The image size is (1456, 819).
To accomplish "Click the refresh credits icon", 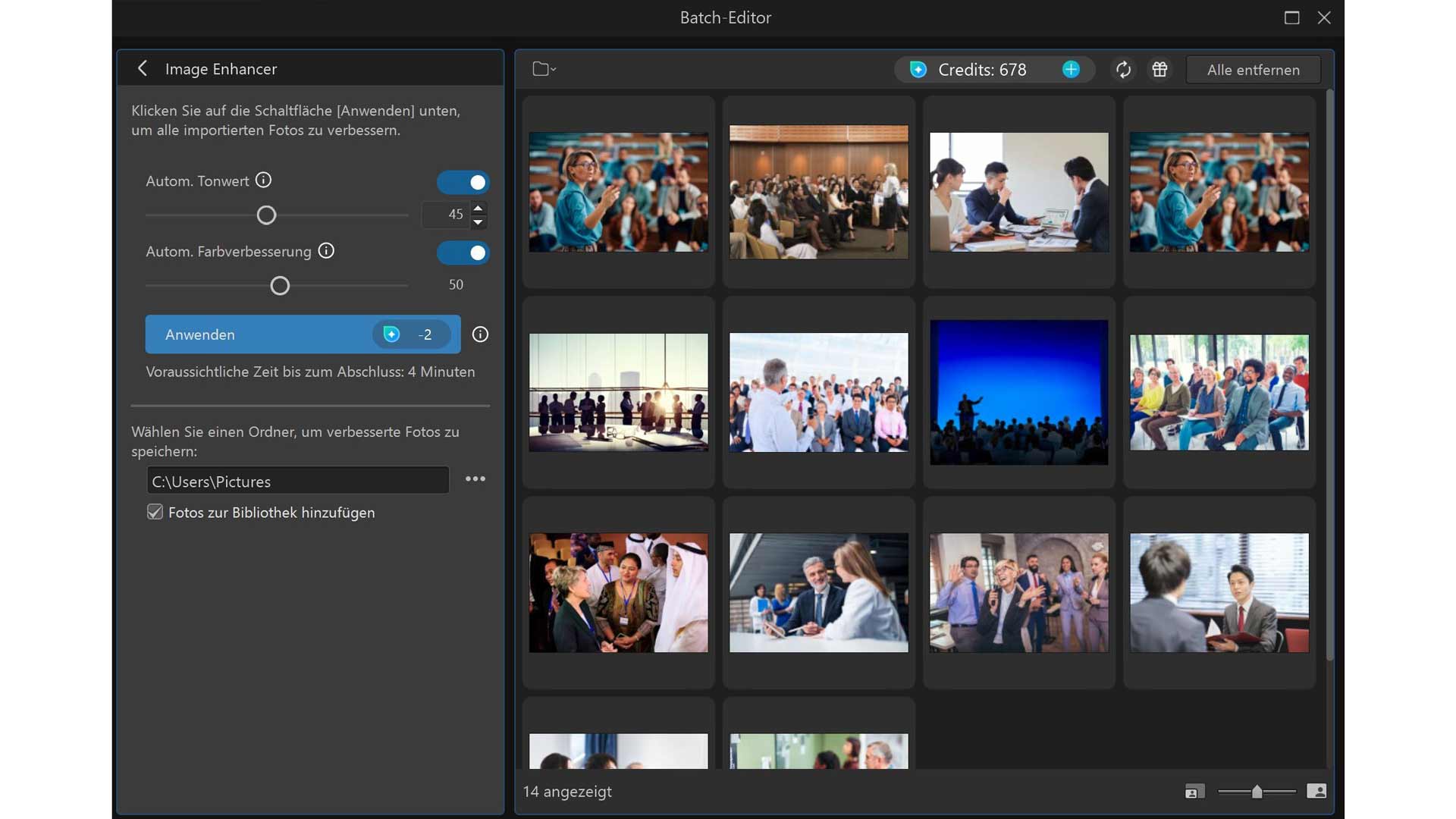I will click(1124, 69).
